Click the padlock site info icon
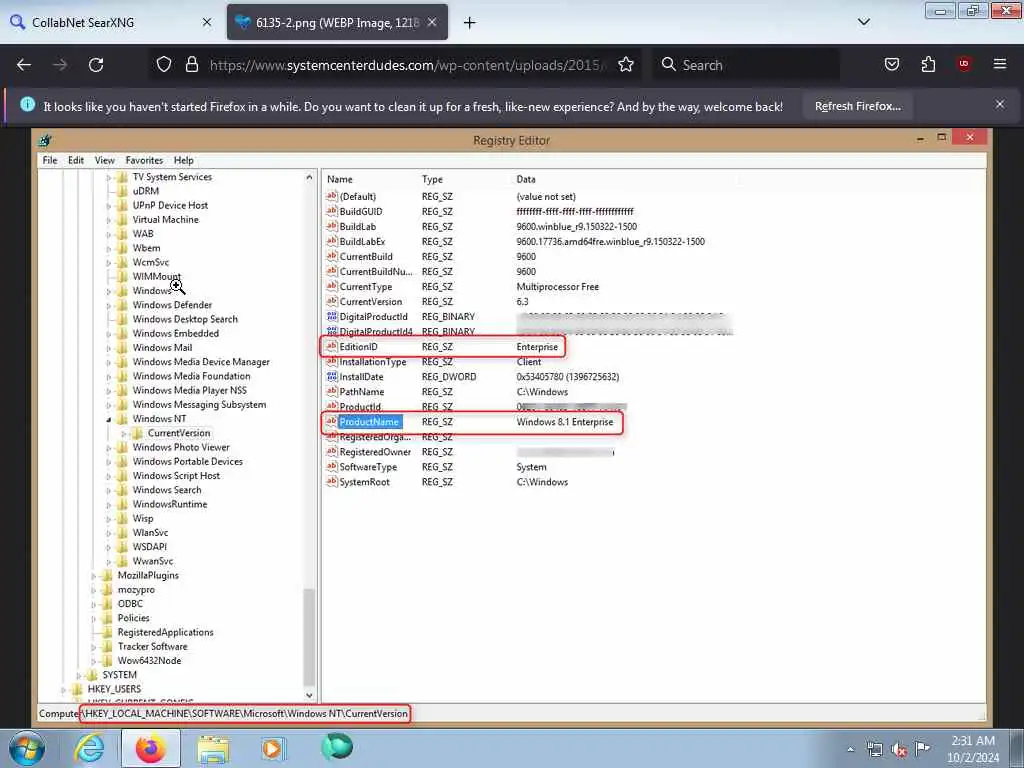The width and height of the screenshot is (1024, 768). pos(191,65)
